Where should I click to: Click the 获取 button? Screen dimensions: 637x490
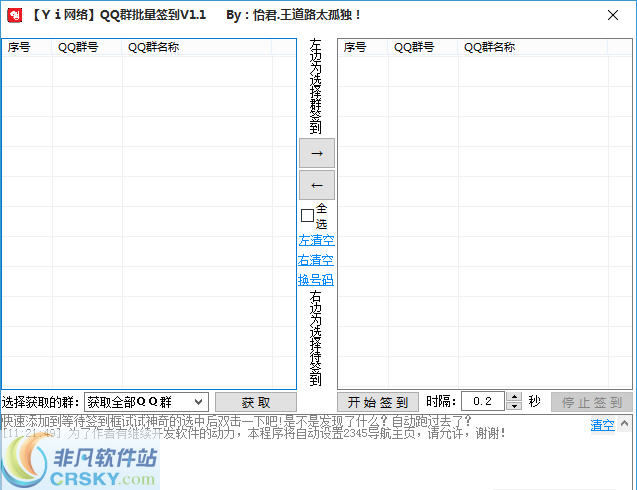[256, 402]
